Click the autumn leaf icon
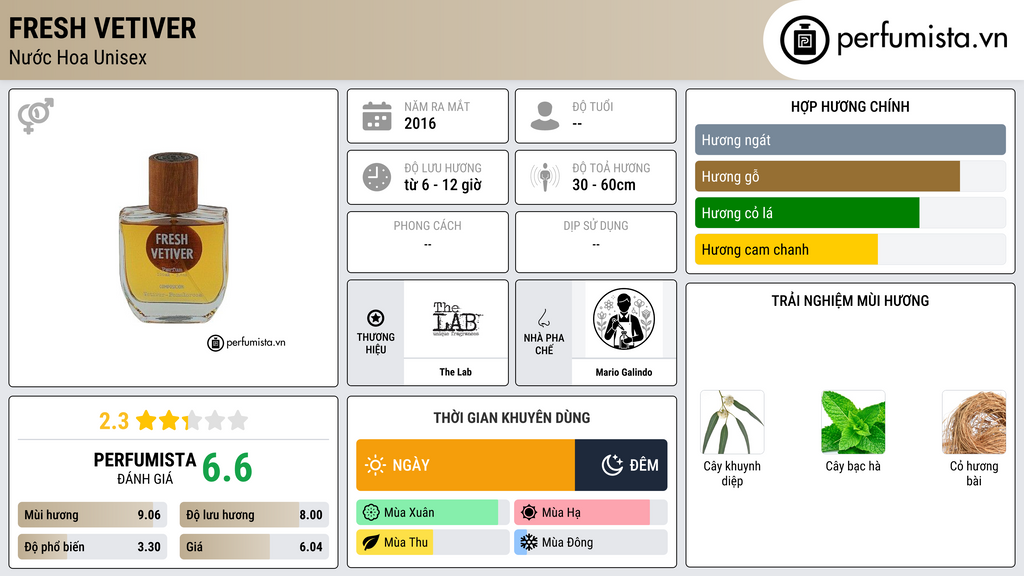 point(371,542)
